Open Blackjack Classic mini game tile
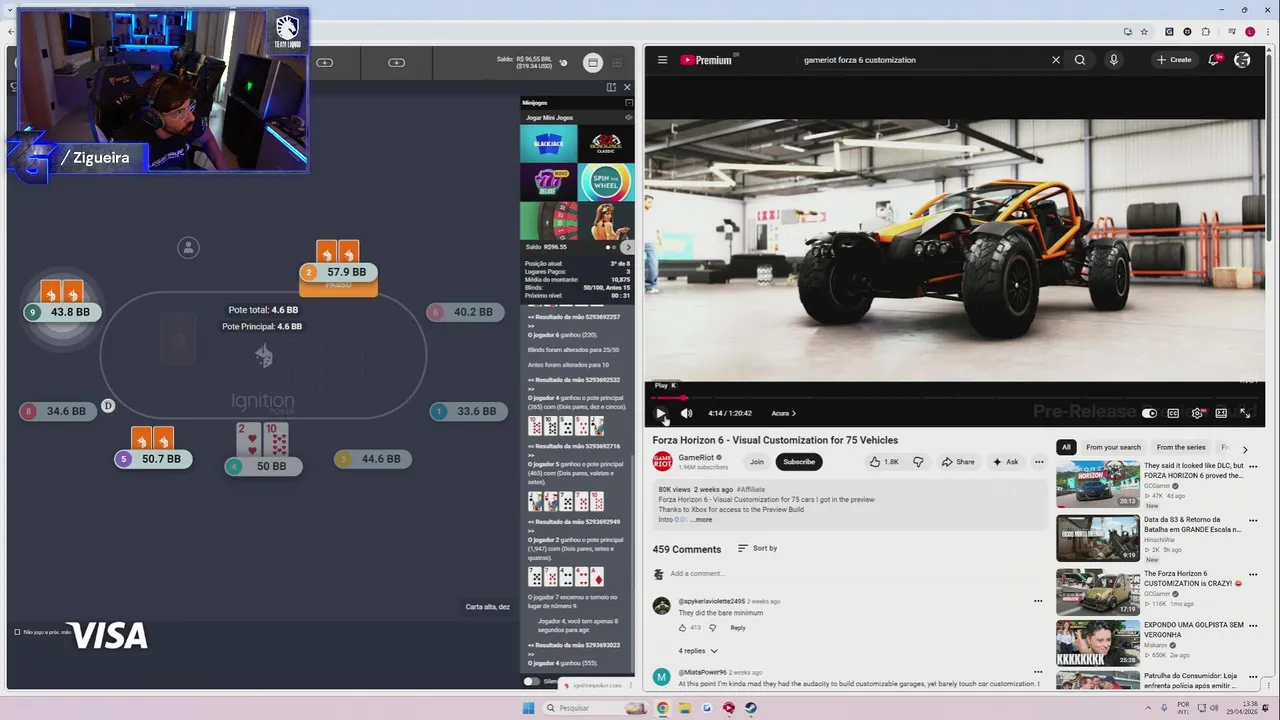 [x=605, y=143]
